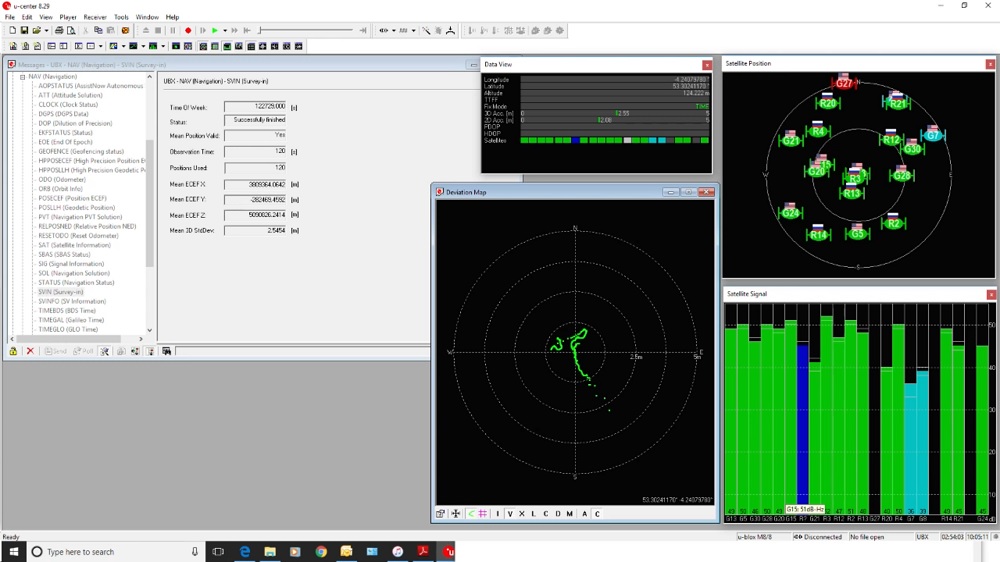Select PVT (Navigation PVT Solution) message

(x=80, y=217)
